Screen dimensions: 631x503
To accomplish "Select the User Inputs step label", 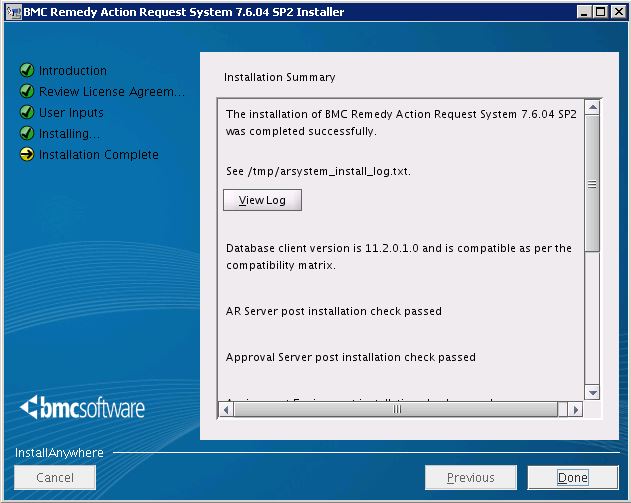I will coord(71,113).
